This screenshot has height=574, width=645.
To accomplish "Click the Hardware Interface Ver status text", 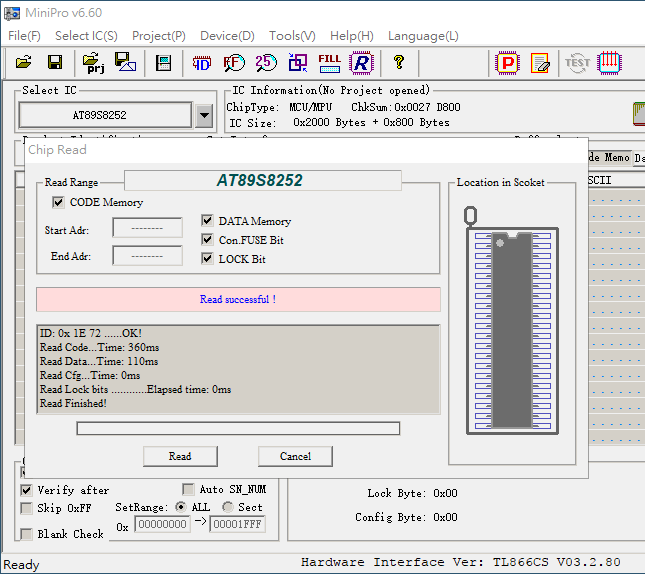I will tap(461, 562).
